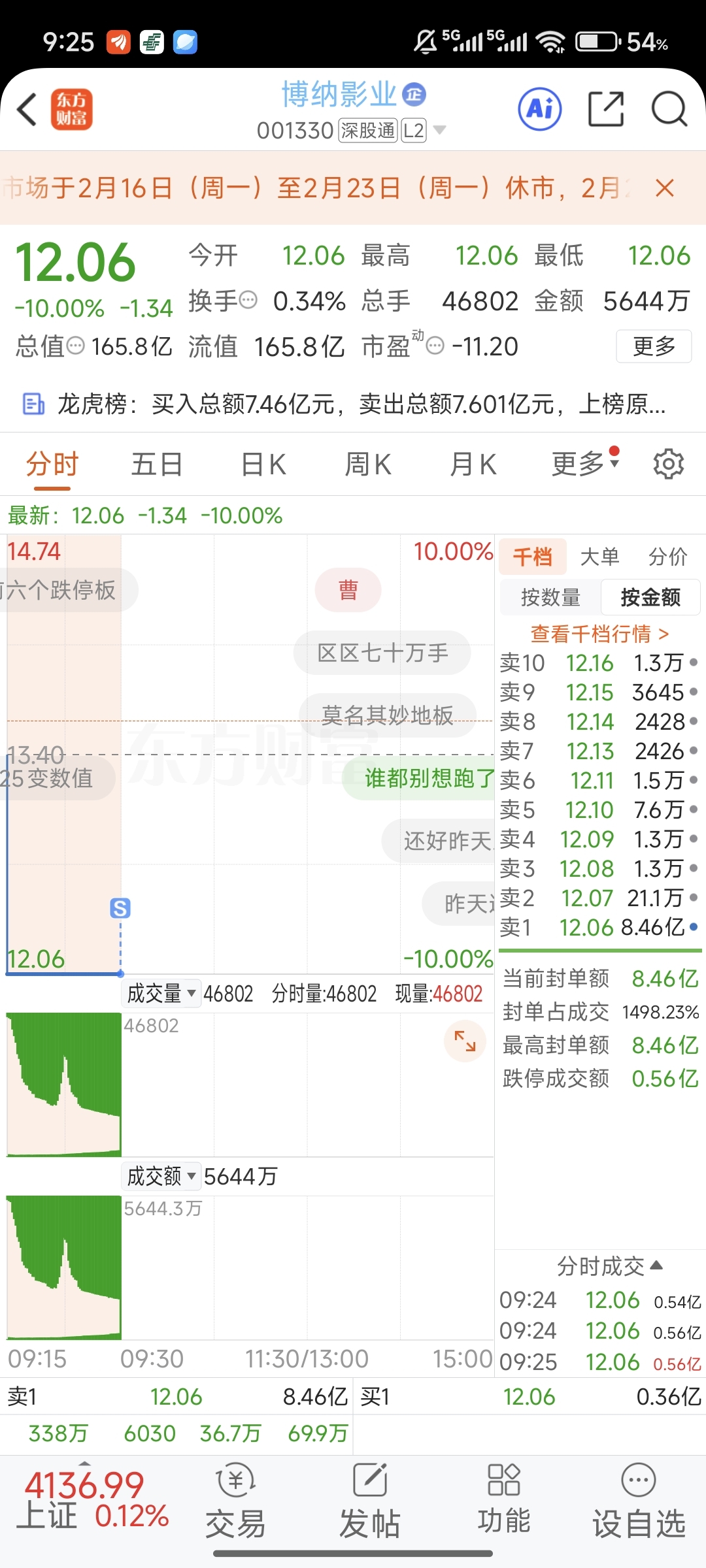Tap the bottom 卖1 12.06 quote bar
The image size is (706, 1568).
(x=176, y=1397)
